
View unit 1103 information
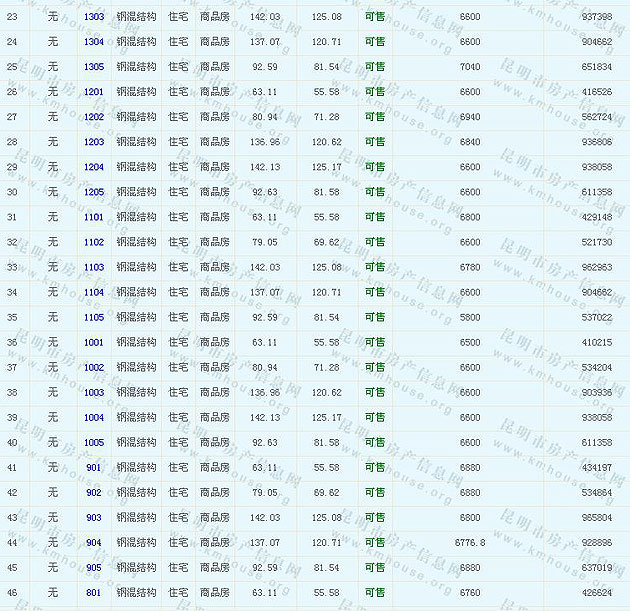(94, 267)
